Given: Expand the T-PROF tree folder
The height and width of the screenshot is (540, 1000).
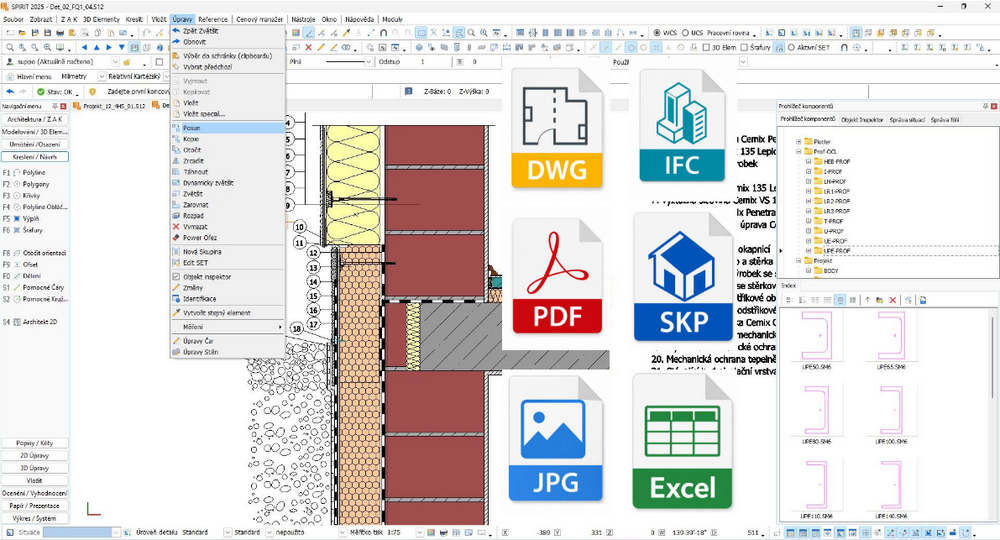Looking at the screenshot, I should 809,221.
